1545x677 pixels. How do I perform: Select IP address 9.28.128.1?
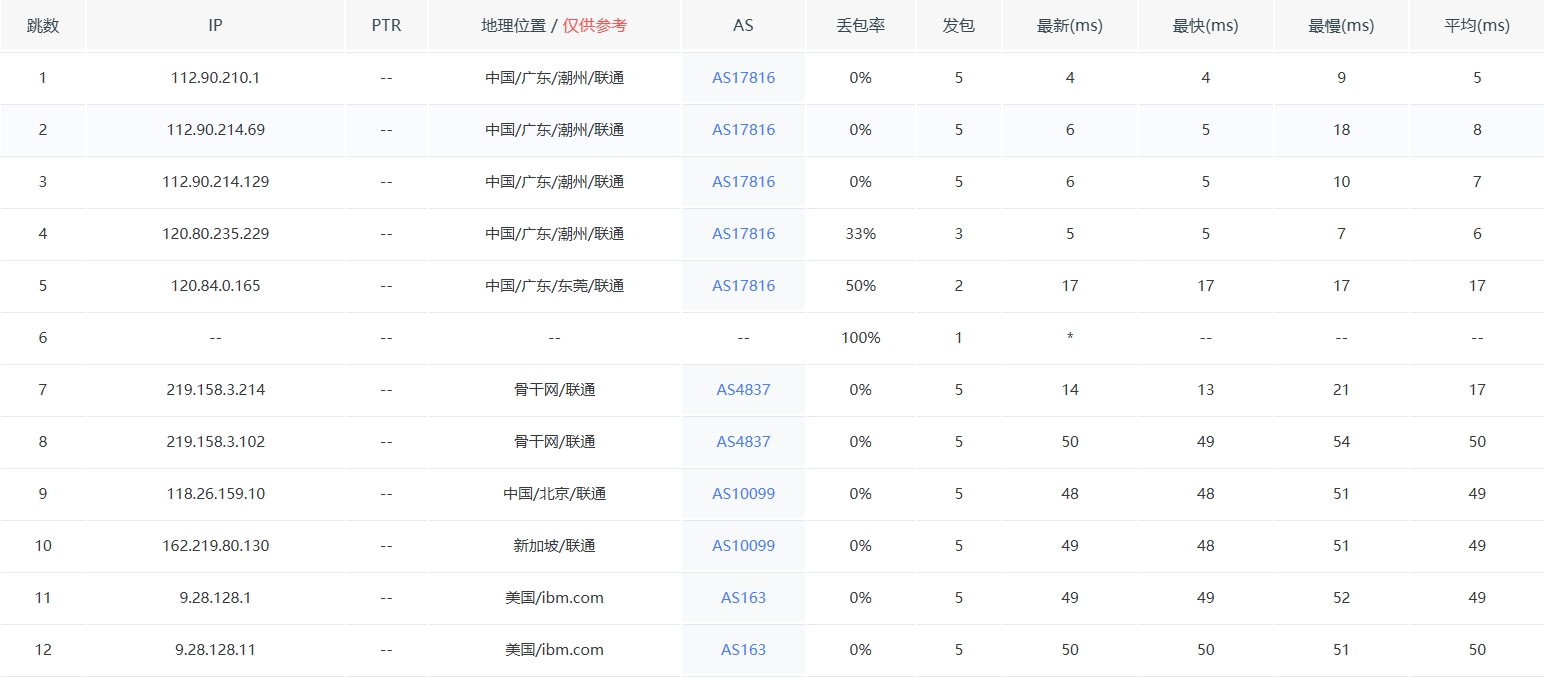click(215, 597)
